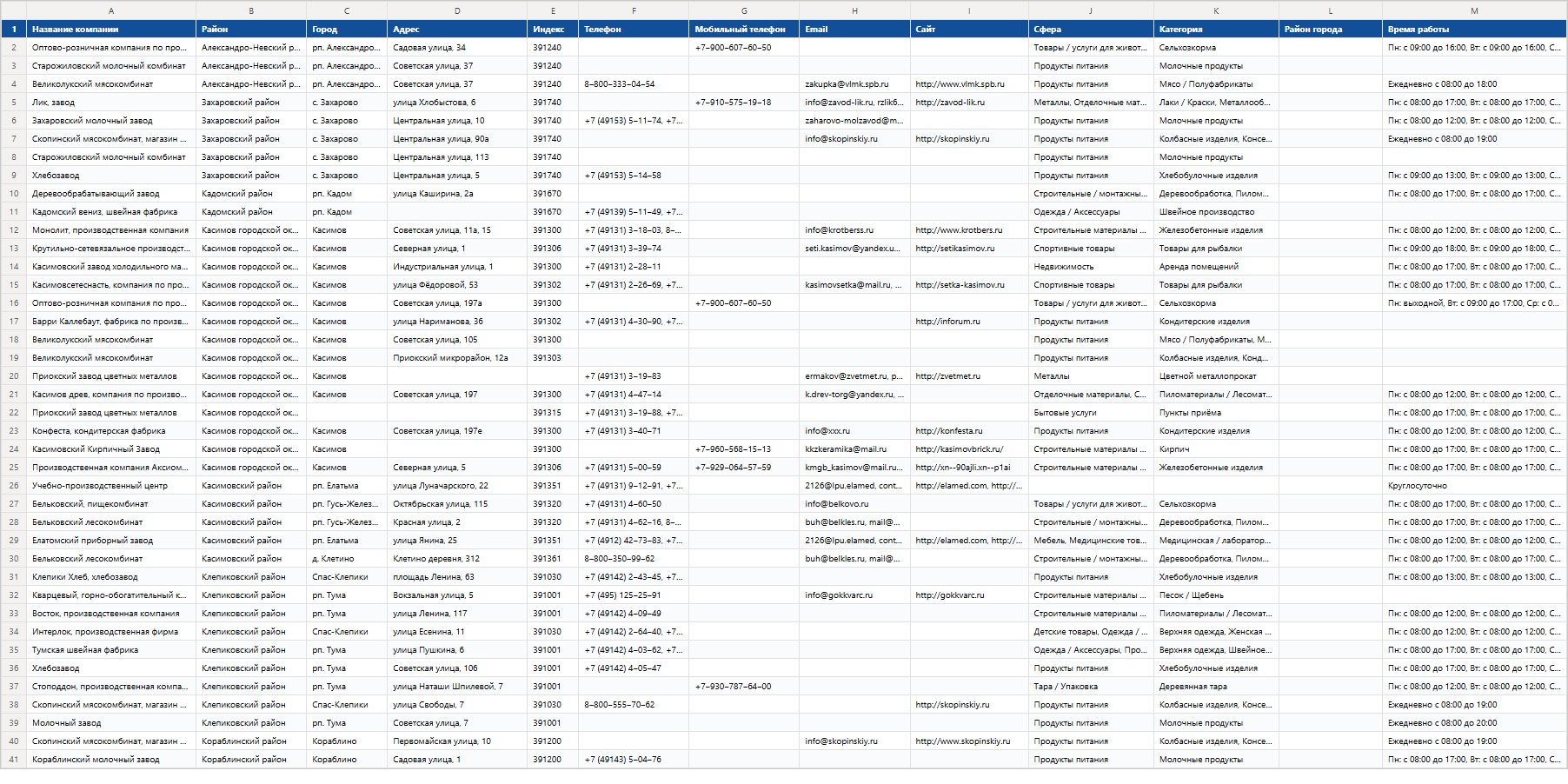
Task: Select the 'Email' header cell
Action: point(854,30)
